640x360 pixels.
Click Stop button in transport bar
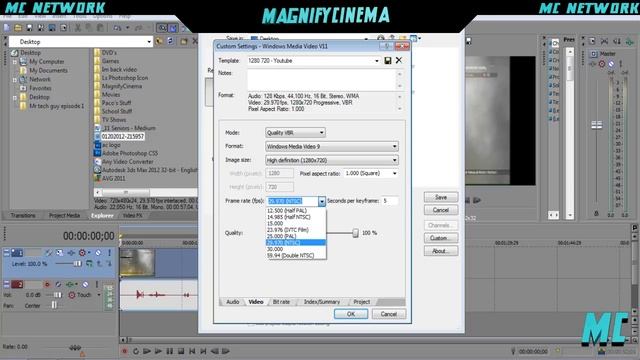point(181,351)
